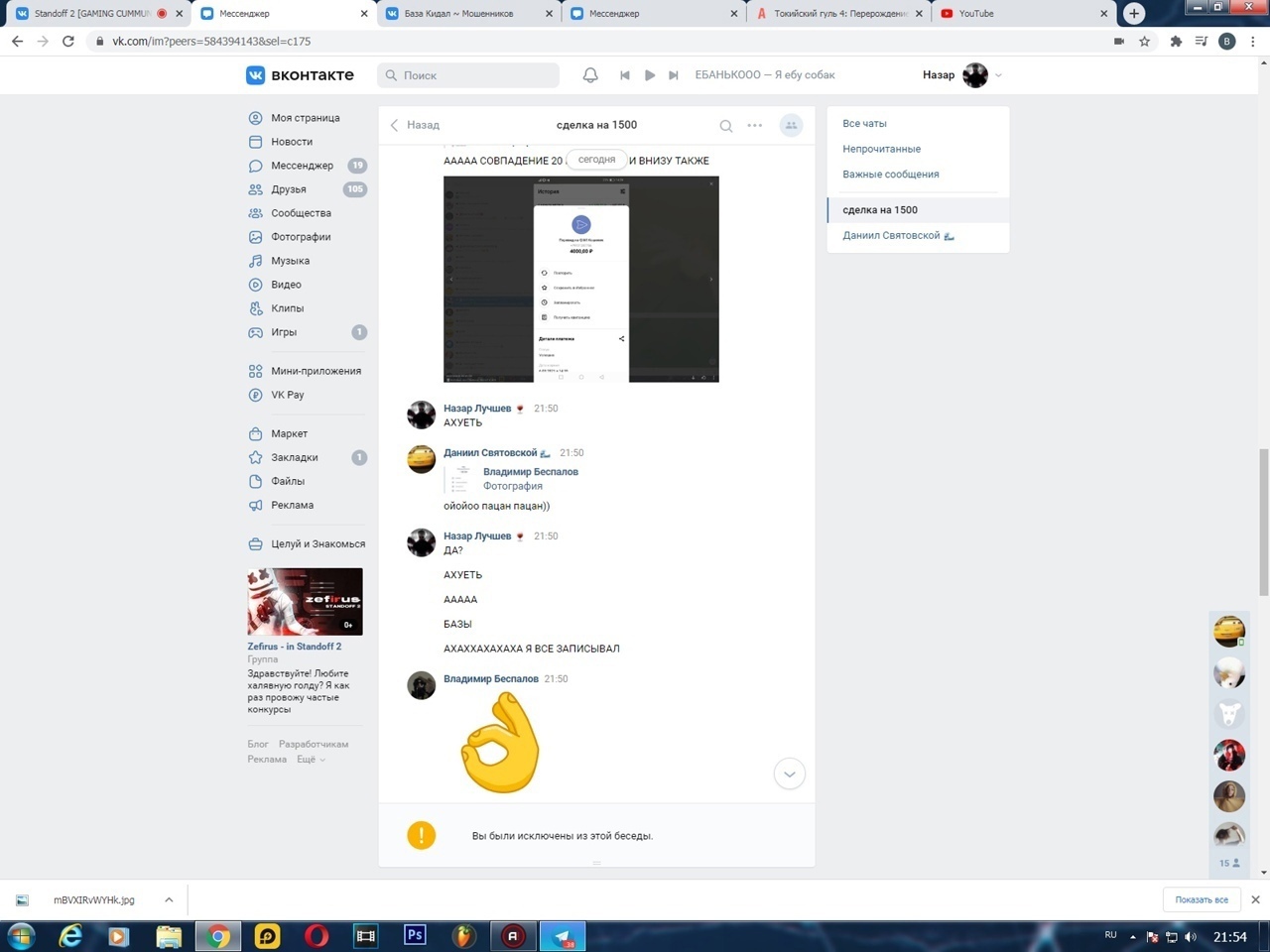Click the notifications bell icon
Screen dimensions: 1270x952
pos(590,75)
